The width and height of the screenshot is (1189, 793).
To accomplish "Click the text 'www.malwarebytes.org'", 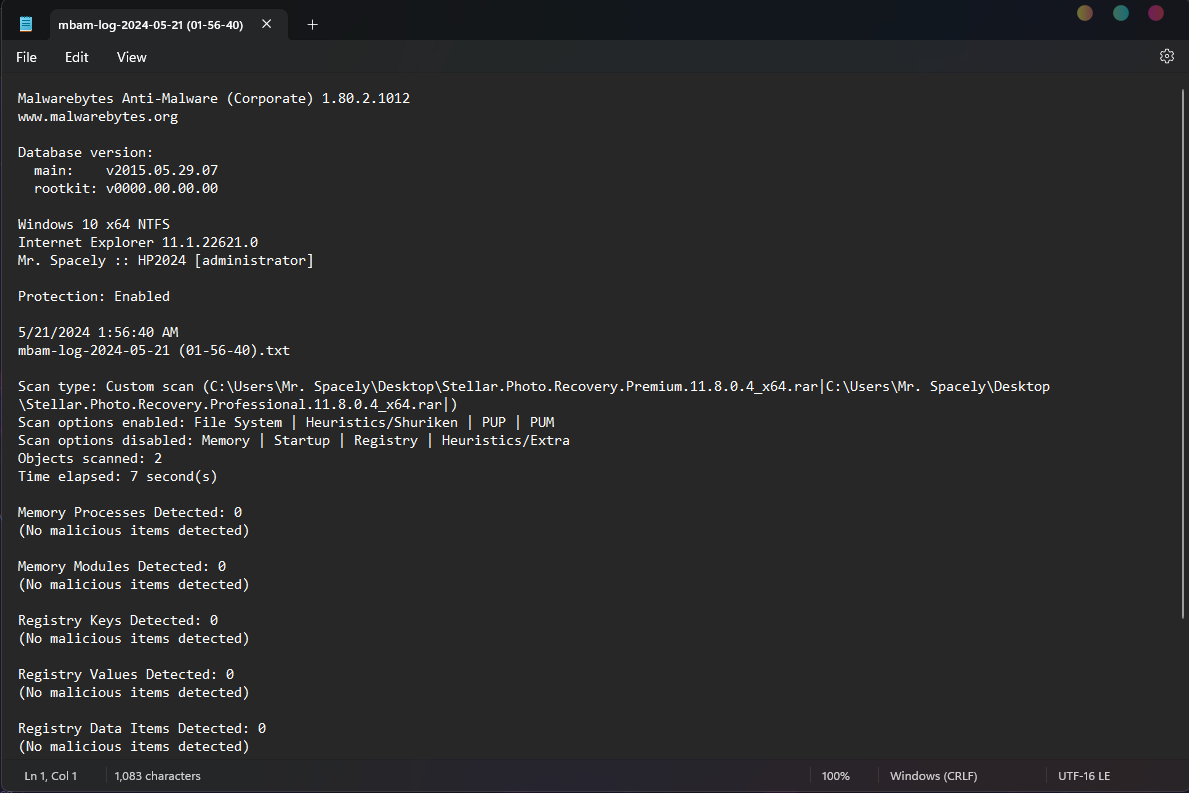I will [x=98, y=117].
